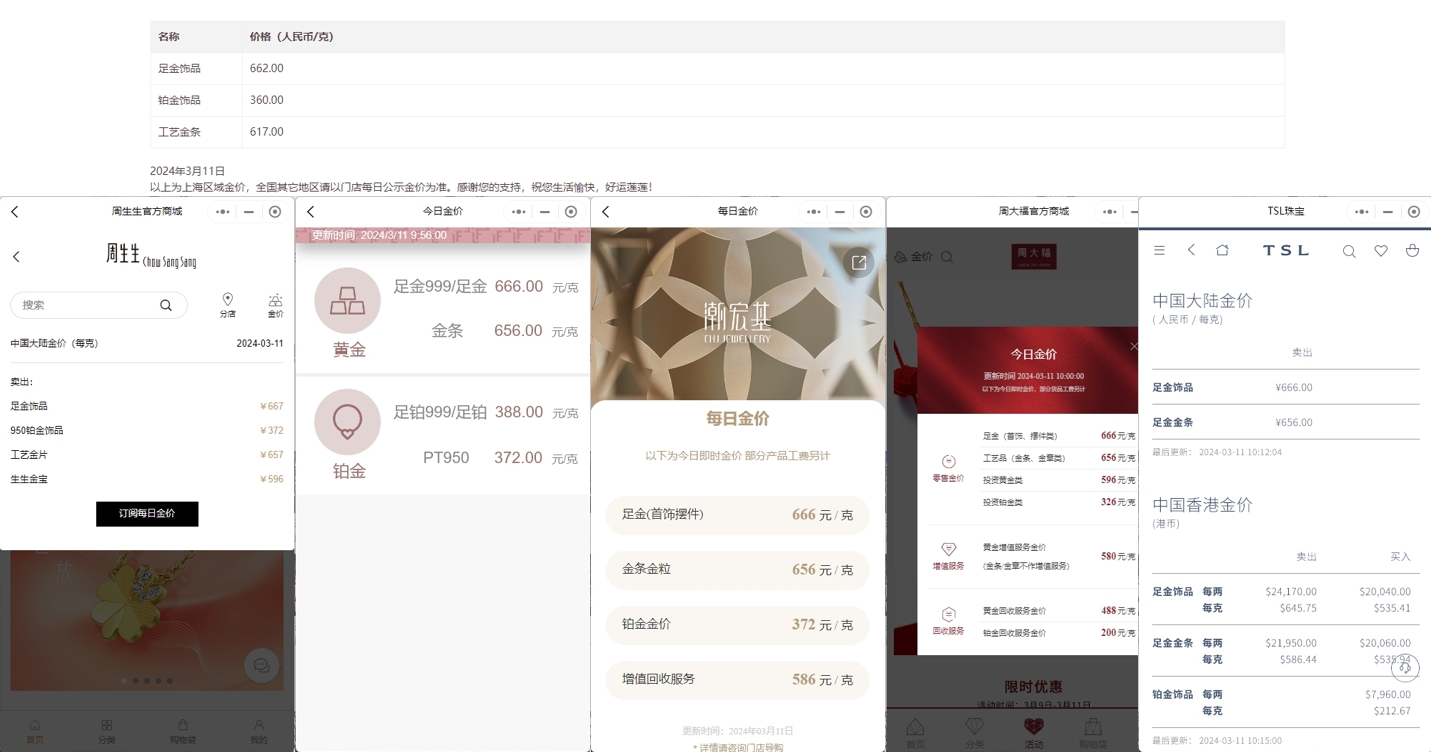
Task: Click the share icon on 潮宏基 banner
Action: [x=859, y=262]
